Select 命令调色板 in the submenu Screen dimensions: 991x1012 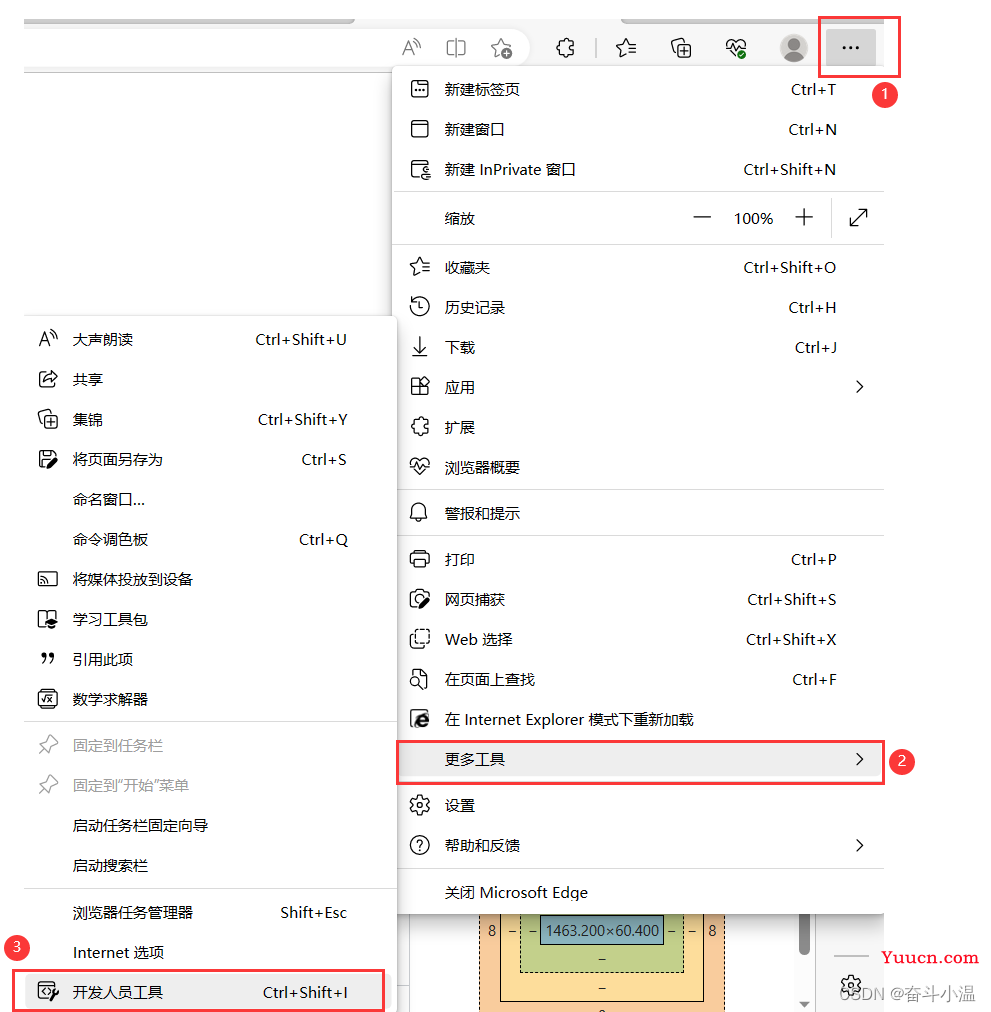(x=209, y=540)
